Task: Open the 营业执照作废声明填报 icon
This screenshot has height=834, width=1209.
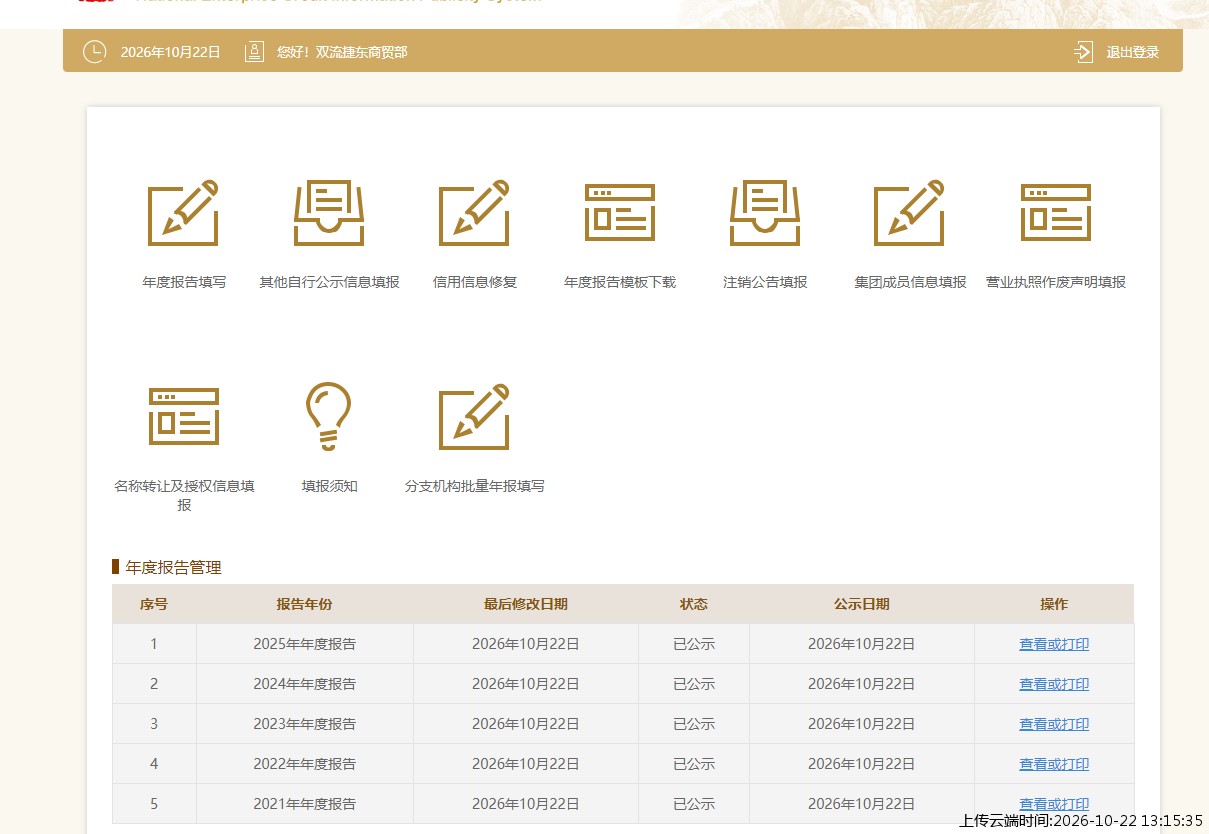Action: coord(1056,213)
